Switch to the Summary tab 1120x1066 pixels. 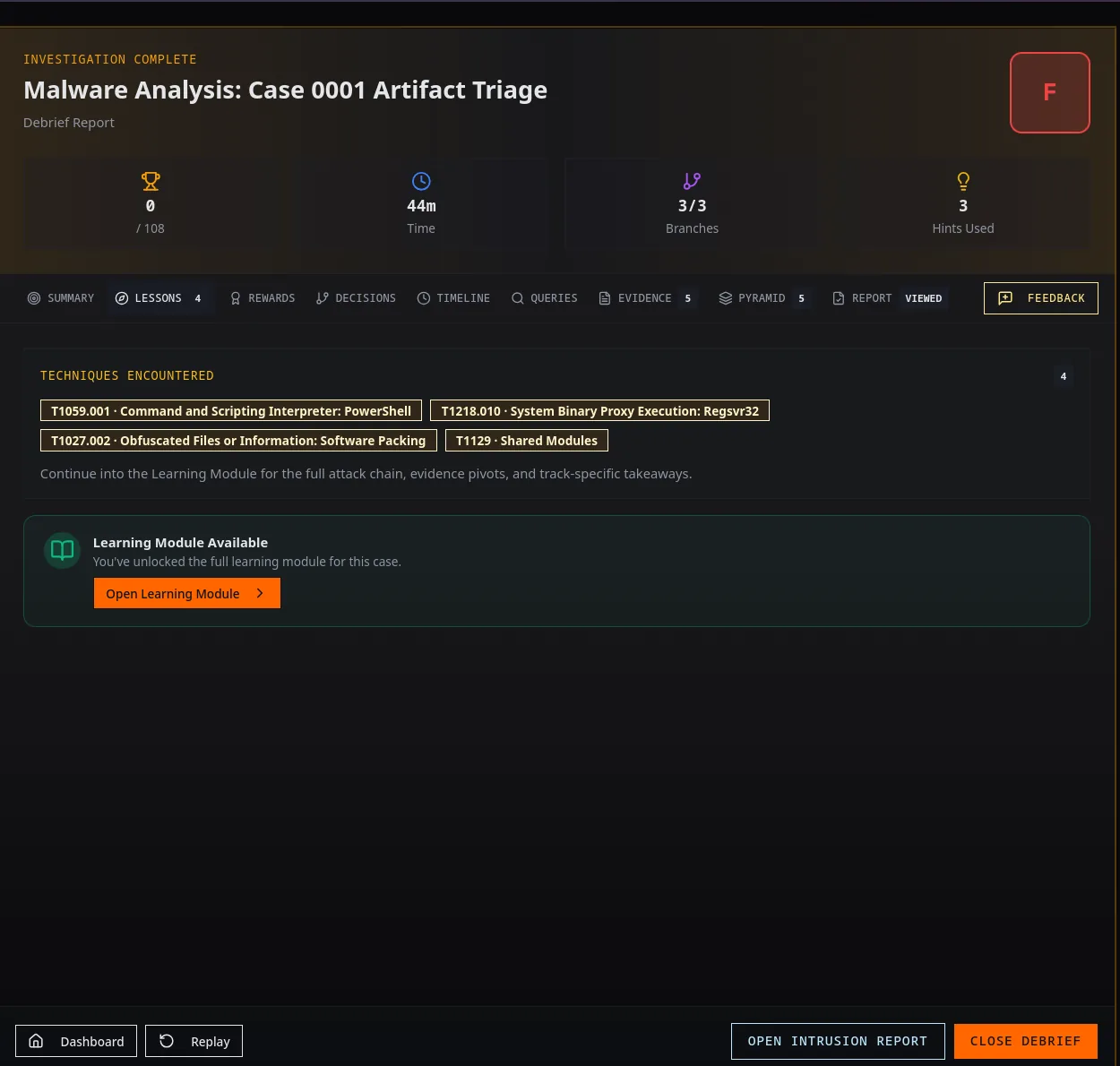[x=61, y=298]
